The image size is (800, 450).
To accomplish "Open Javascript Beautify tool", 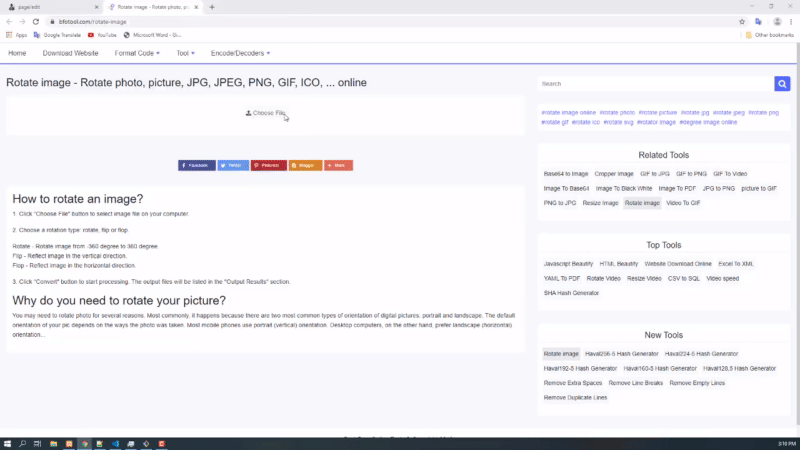I will (568, 264).
